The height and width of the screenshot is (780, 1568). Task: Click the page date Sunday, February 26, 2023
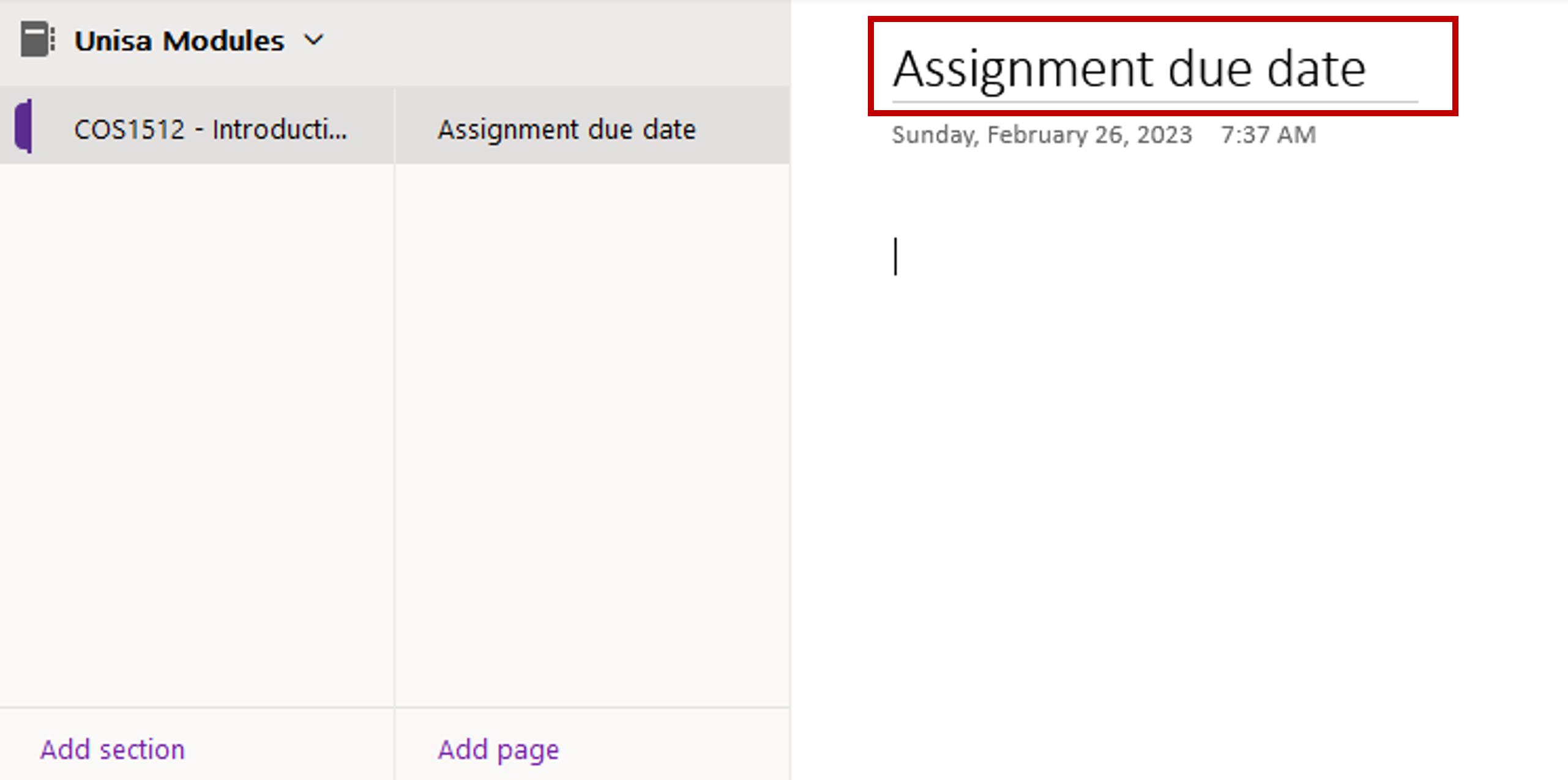tap(1042, 135)
